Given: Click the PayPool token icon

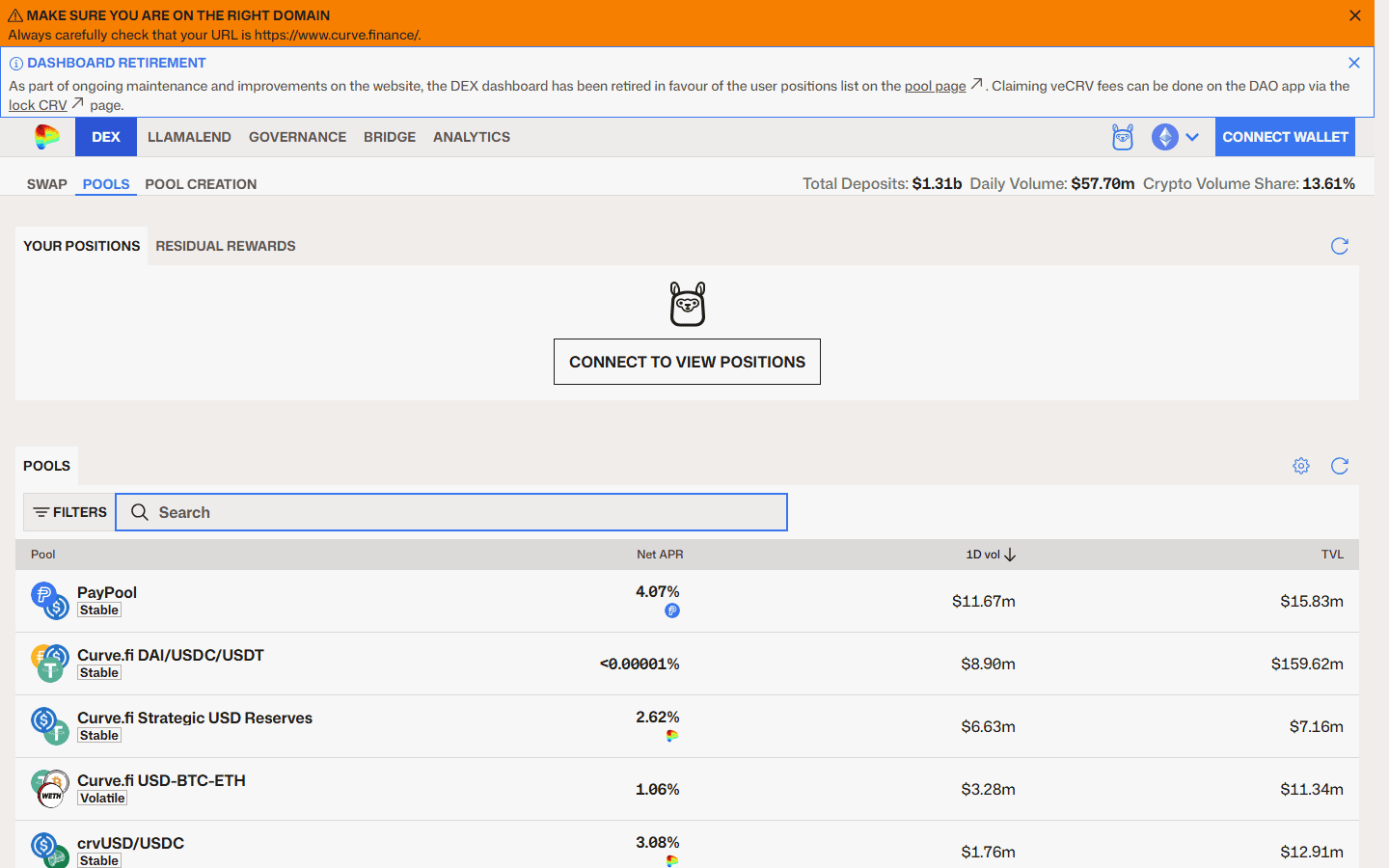Looking at the screenshot, I should 49,600.
